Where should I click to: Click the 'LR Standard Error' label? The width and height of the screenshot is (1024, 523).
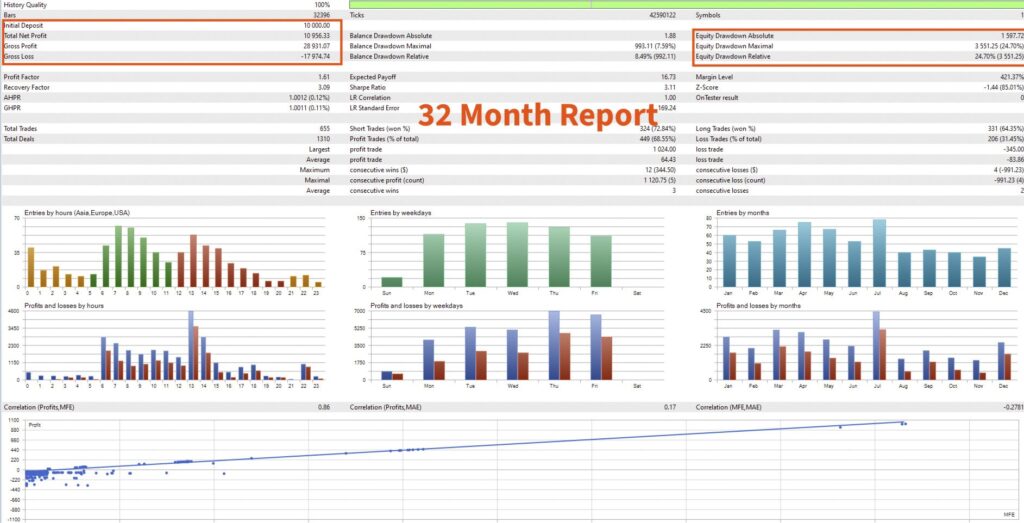point(374,108)
